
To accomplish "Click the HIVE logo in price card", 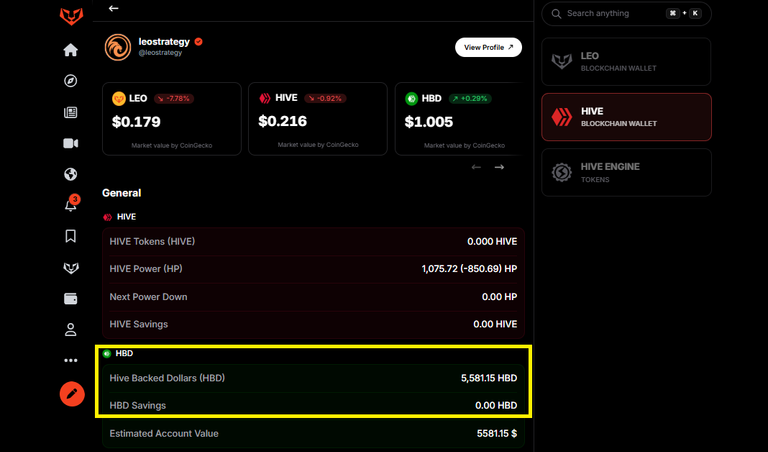I will click(x=265, y=98).
